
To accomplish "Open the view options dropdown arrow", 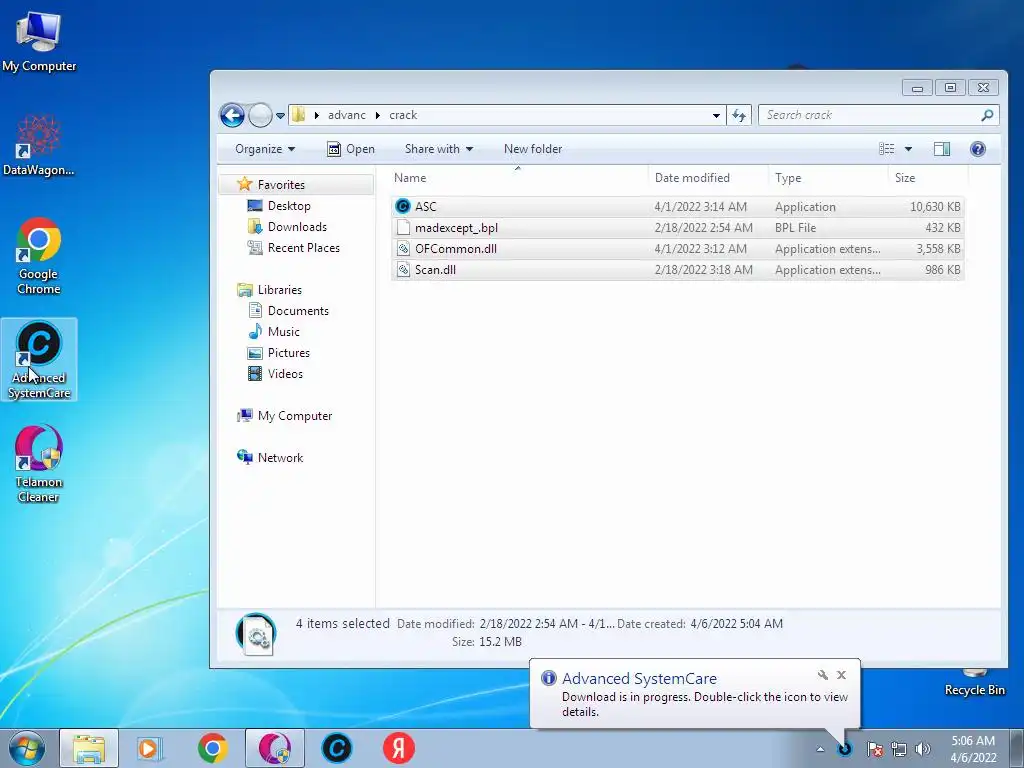I will pos(908,149).
